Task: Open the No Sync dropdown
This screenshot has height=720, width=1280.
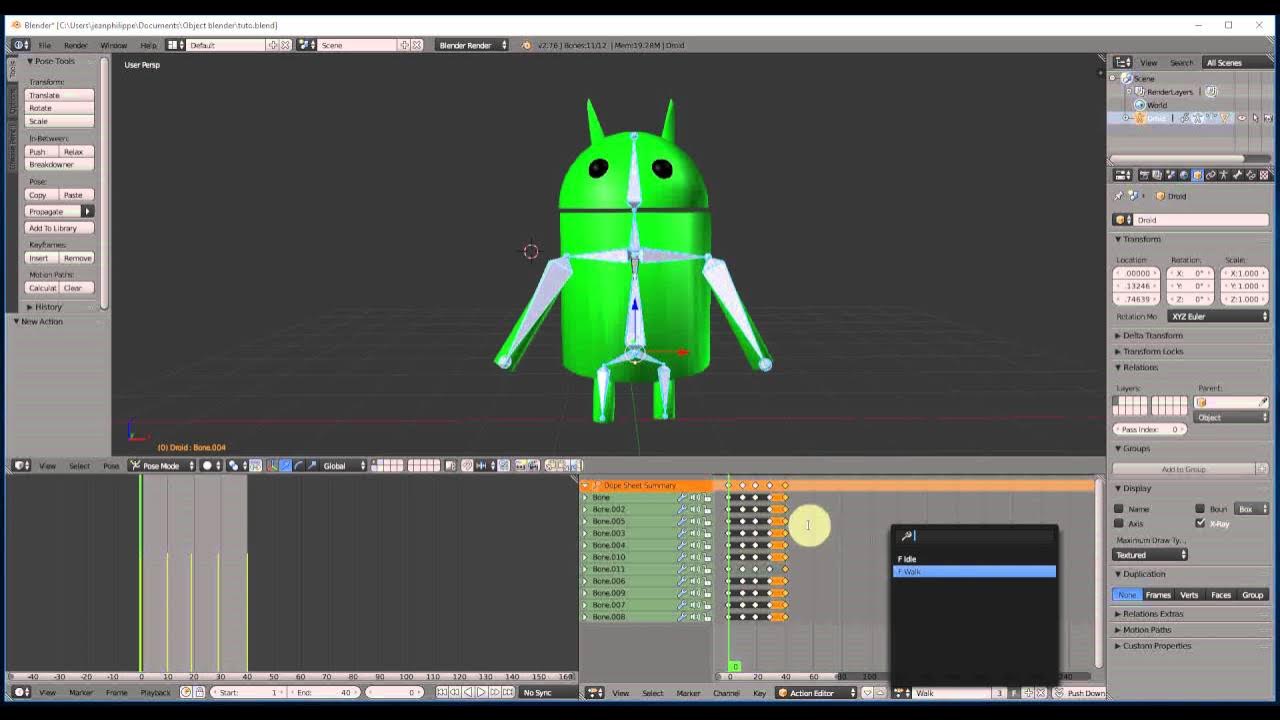Action: coord(549,692)
